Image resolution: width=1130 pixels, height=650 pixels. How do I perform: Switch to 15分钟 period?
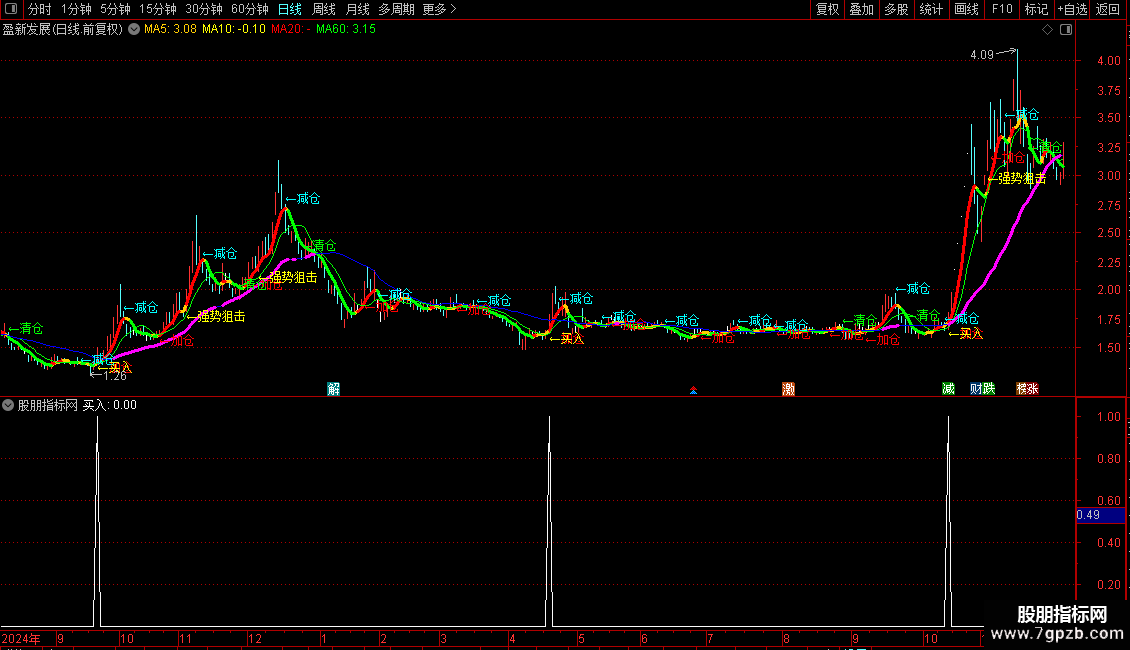pyautogui.click(x=158, y=9)
